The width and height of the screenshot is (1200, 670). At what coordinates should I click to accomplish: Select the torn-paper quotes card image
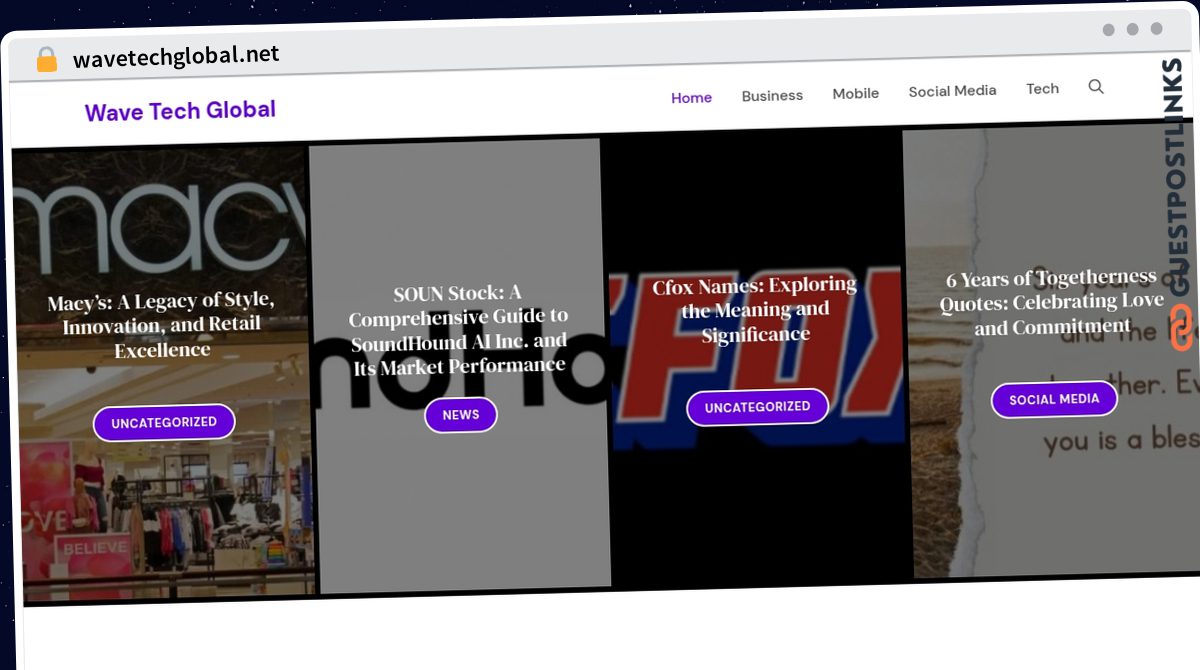pos(1052,352)
